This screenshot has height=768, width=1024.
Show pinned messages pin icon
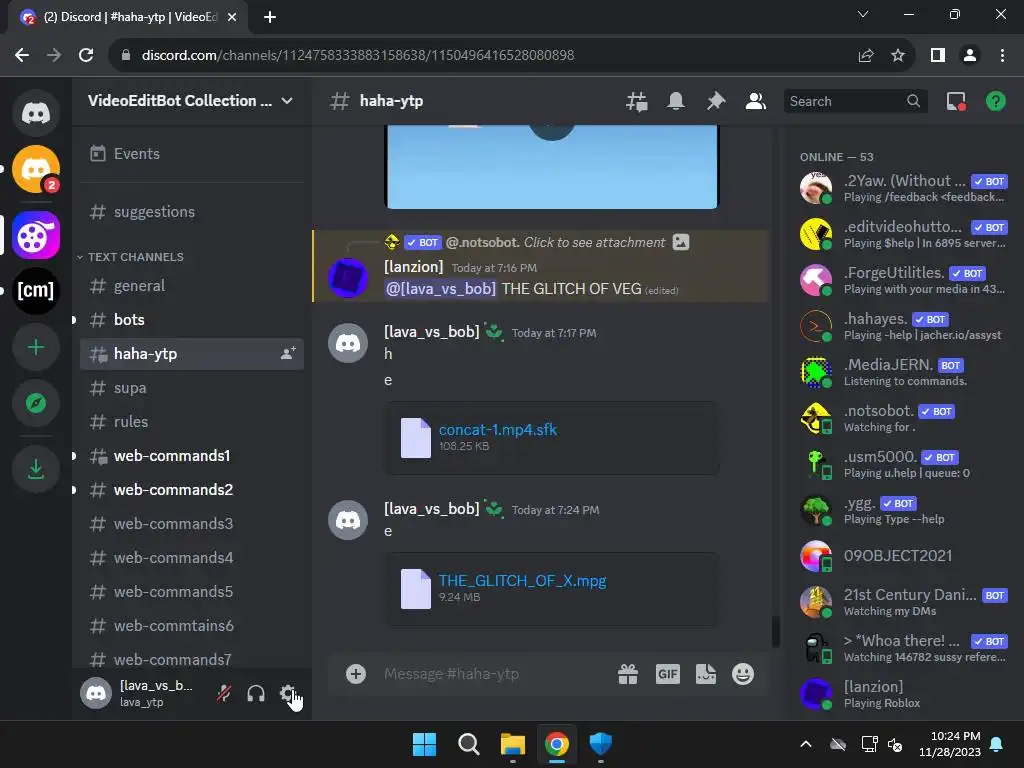point(716,101)
